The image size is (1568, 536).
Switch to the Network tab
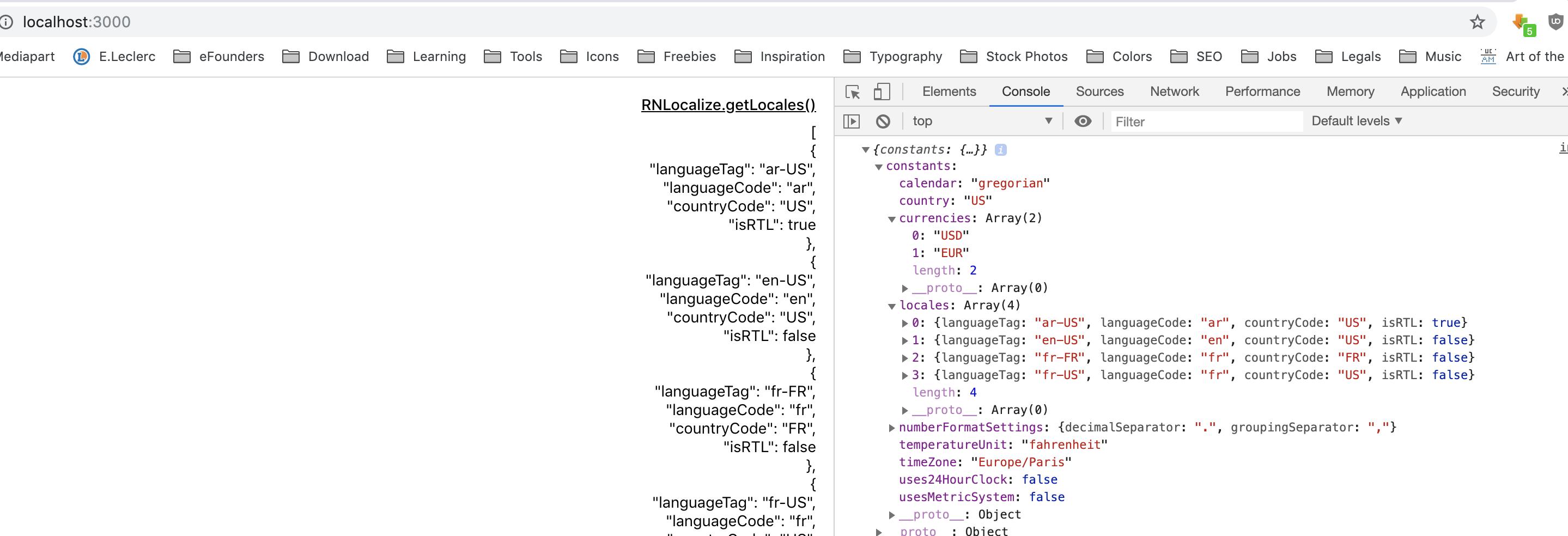click(1174, 92)
